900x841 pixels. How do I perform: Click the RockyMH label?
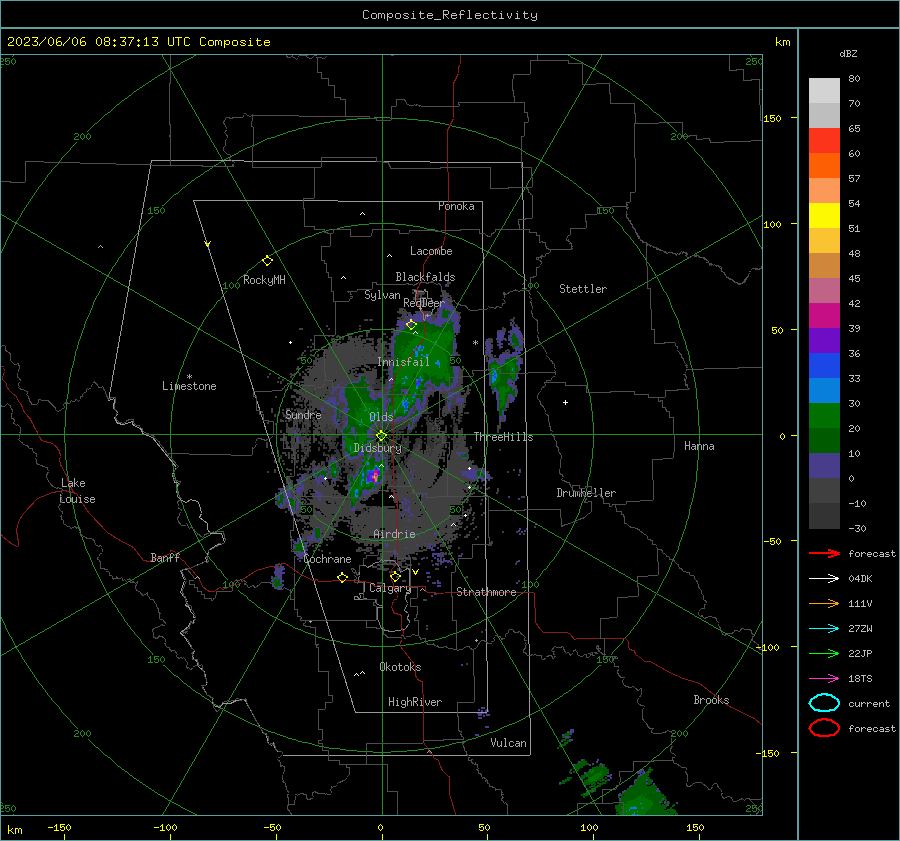click(264, 280)
